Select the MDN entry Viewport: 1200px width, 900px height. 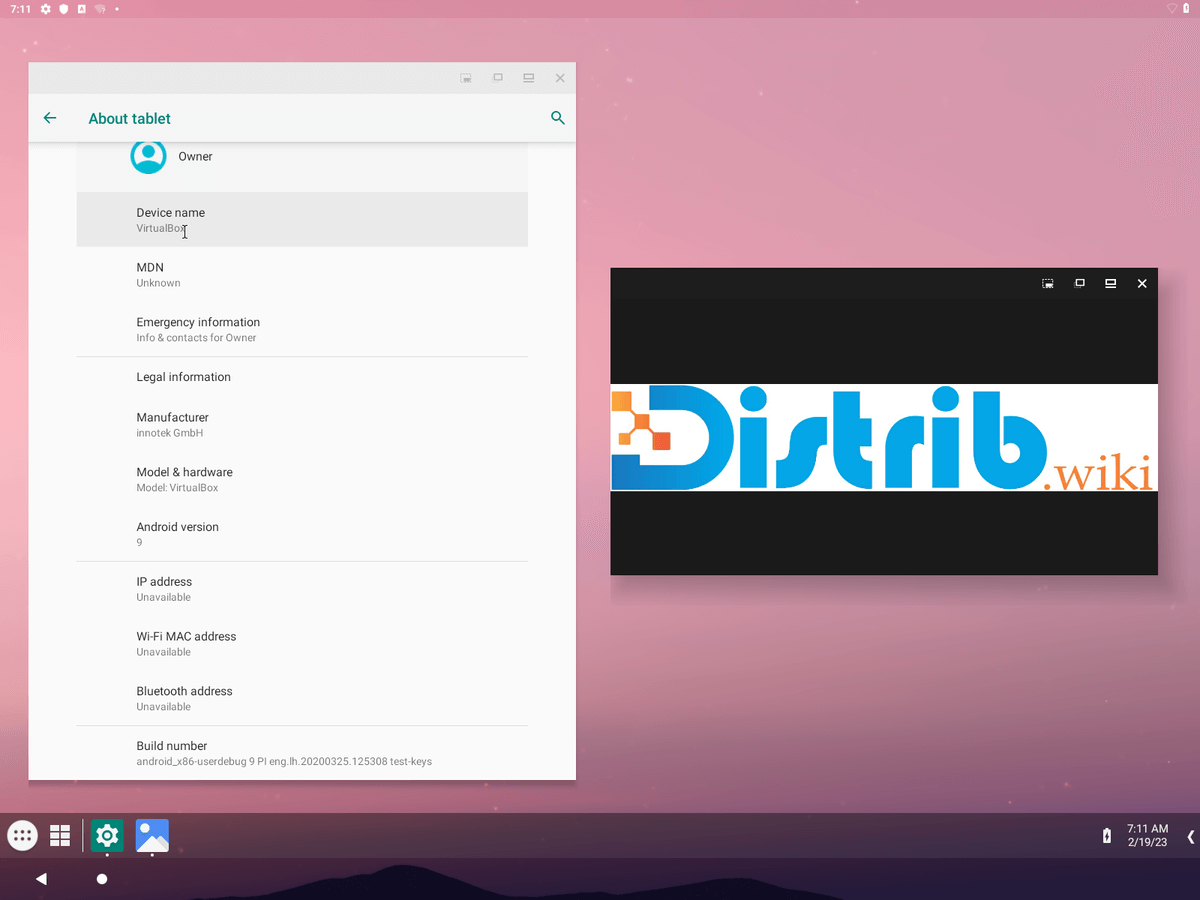click(302, 275)
